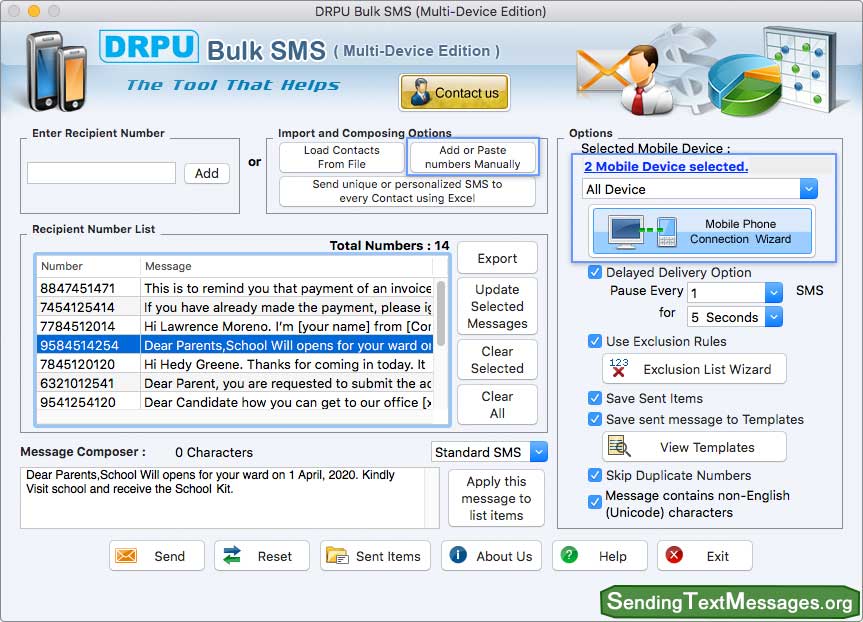Click the blue info icon on About Us
863x622 pixels.
pos(458,554)
